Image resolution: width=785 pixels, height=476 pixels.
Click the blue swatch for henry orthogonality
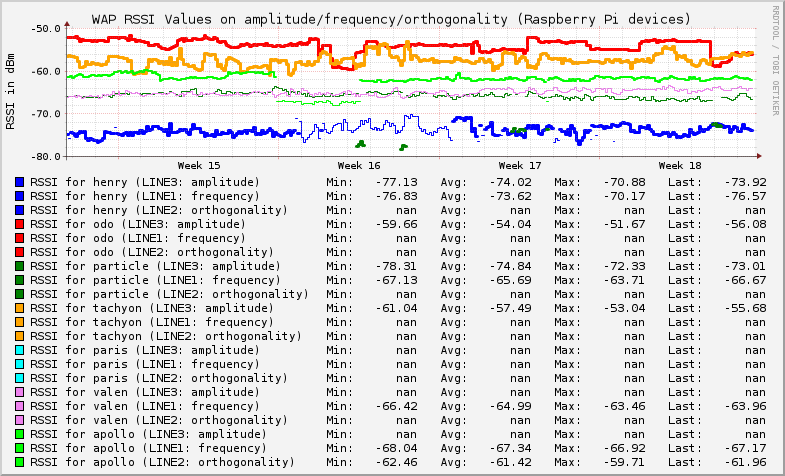click(x=20, y=210)
